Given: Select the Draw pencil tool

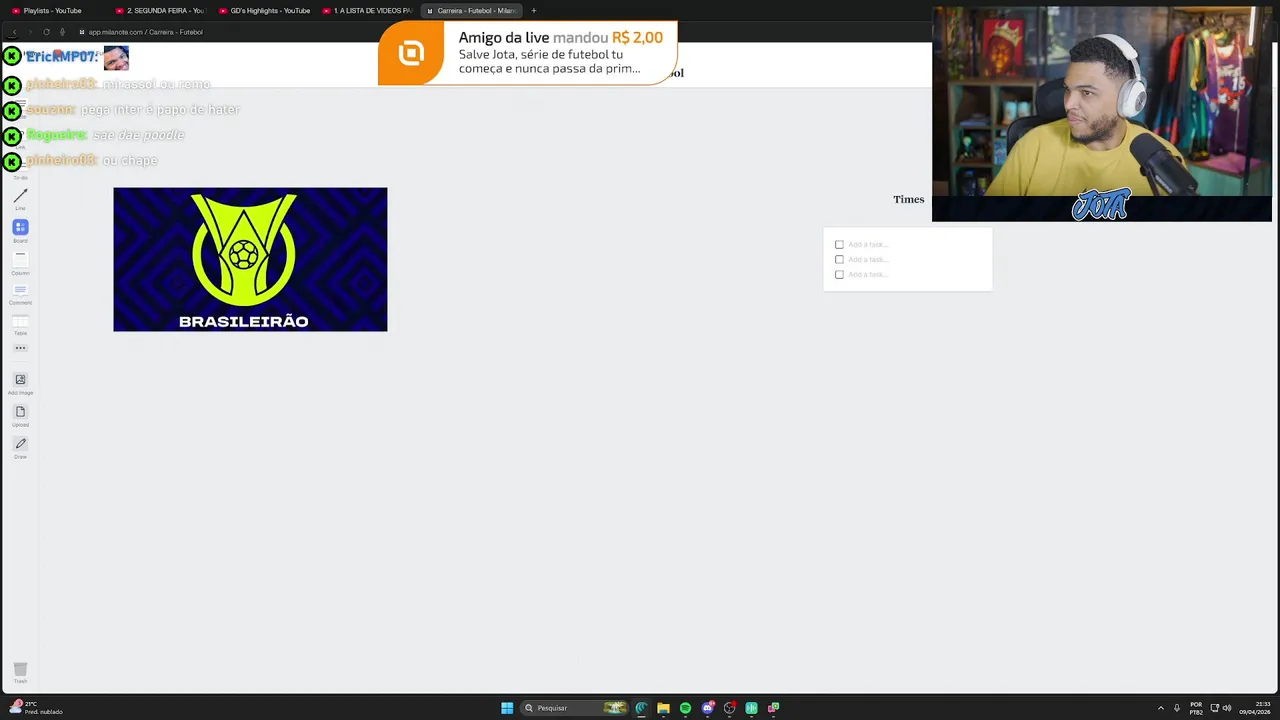Looking at the screenshot, I should 20,444.
